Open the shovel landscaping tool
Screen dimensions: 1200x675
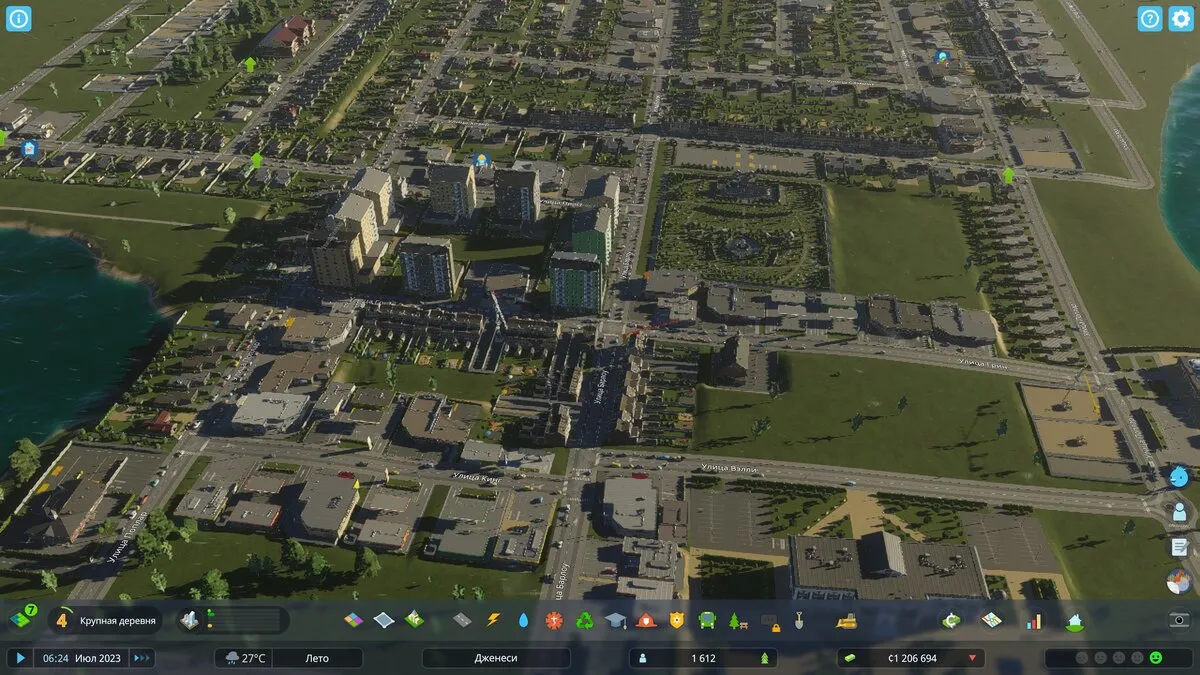click(x=799, y=620)
